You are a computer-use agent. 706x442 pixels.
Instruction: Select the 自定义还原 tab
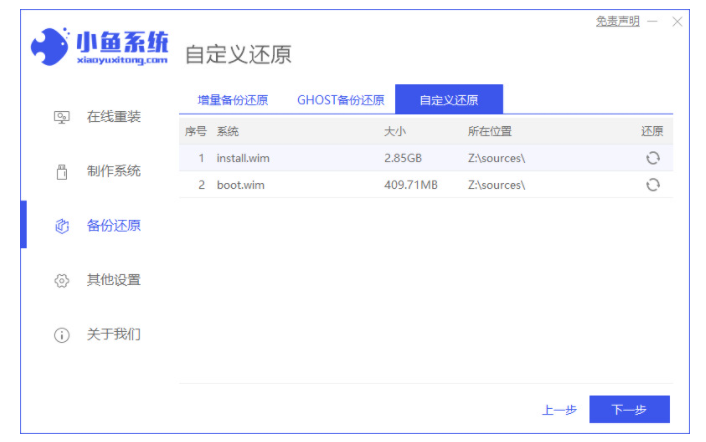[x=449, y=99]
